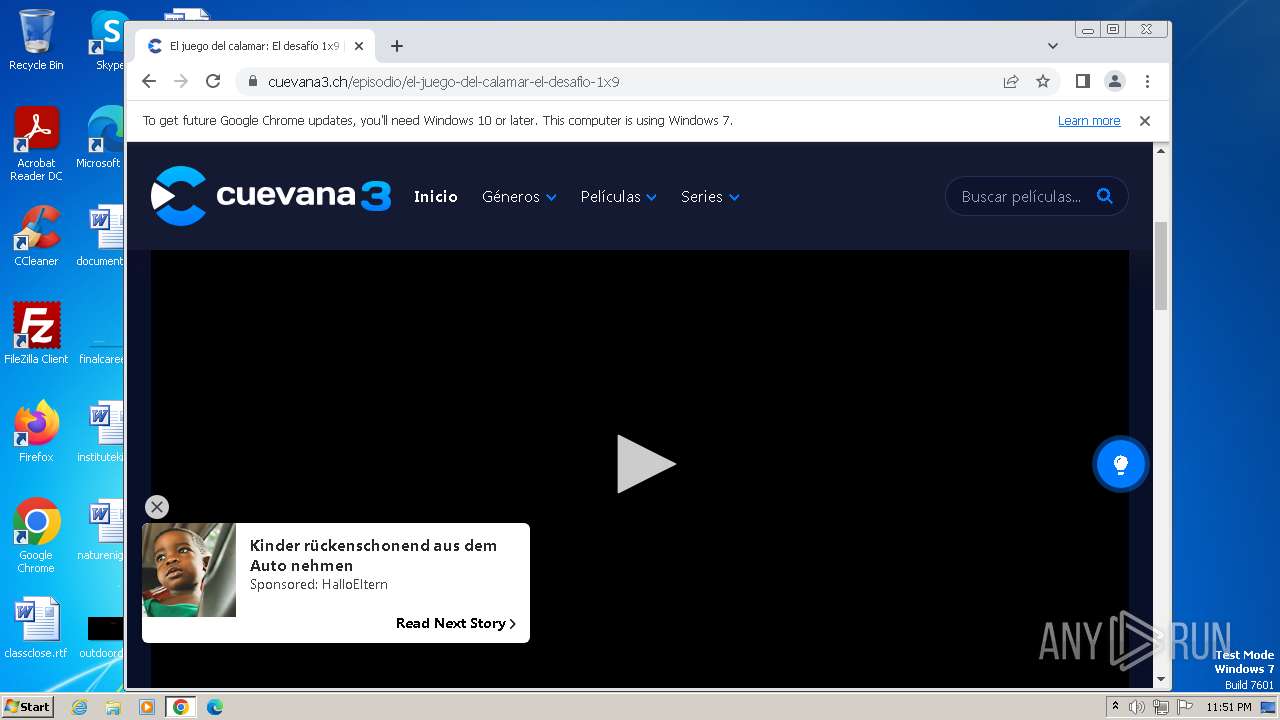Screen dimensions: 1280x720
Task: Click the page scrollbar thumb
Action: (1161, 265)
